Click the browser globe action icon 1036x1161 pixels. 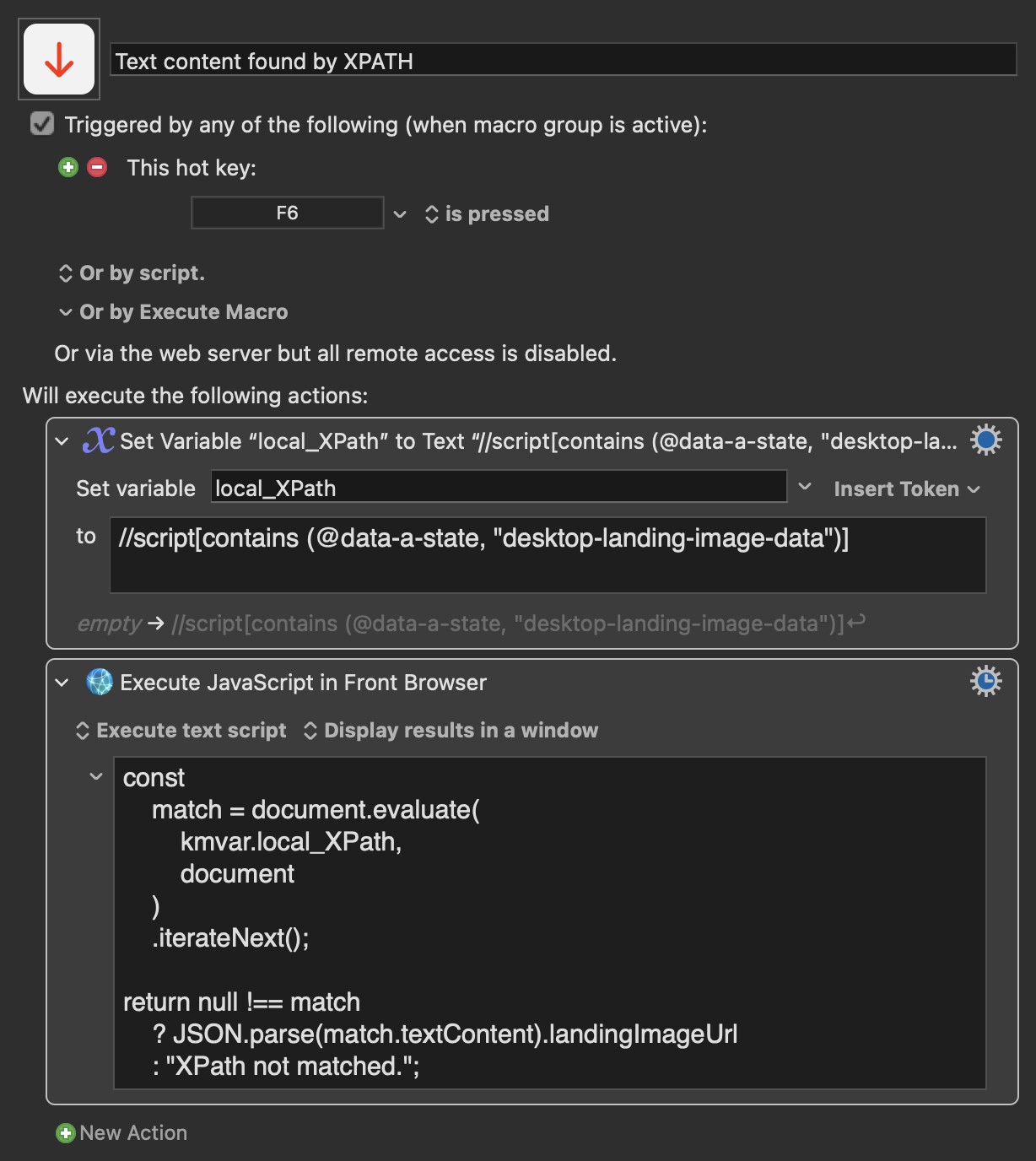click(99, 682)
